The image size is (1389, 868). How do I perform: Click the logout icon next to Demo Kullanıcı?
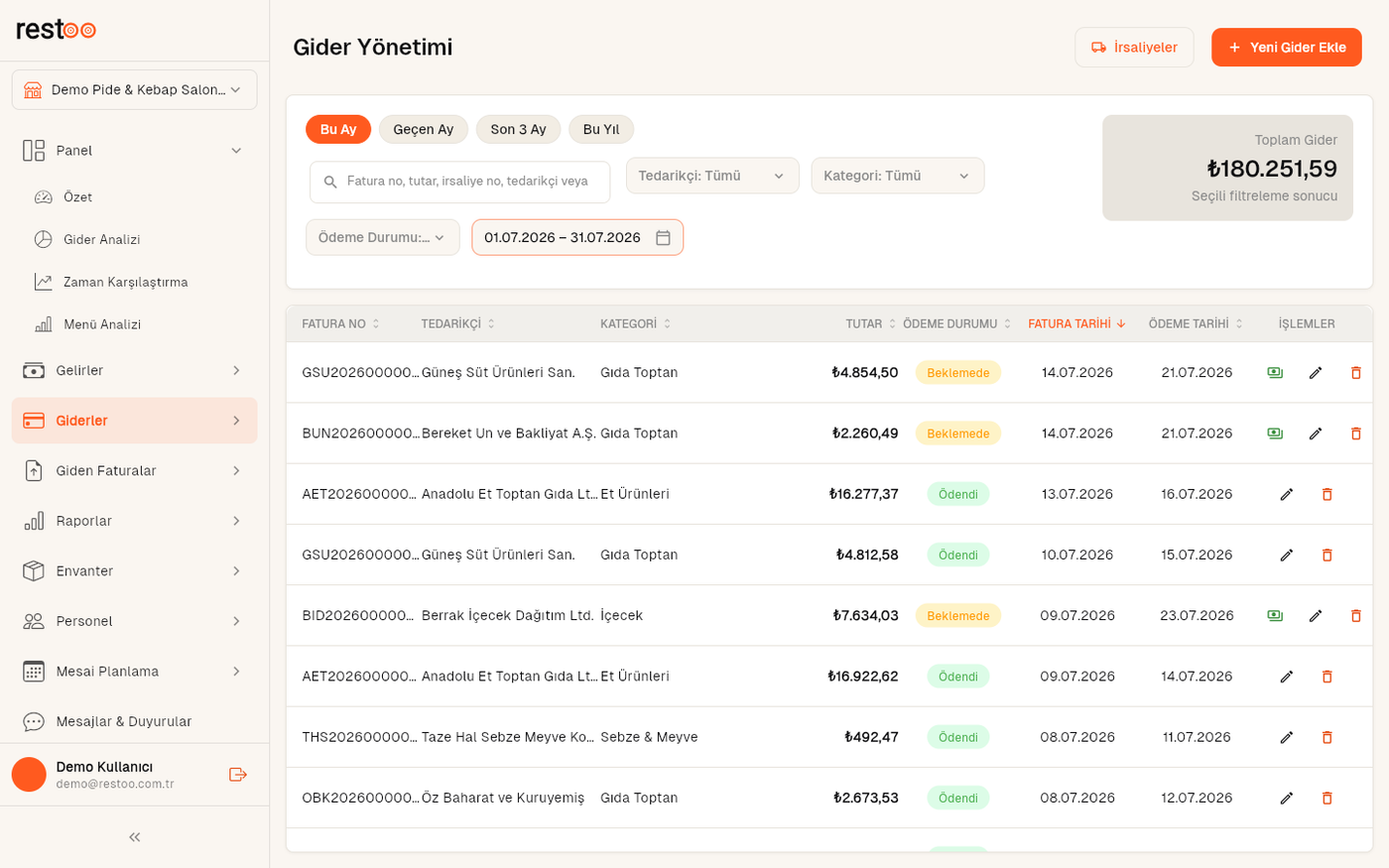click(238, 775)
